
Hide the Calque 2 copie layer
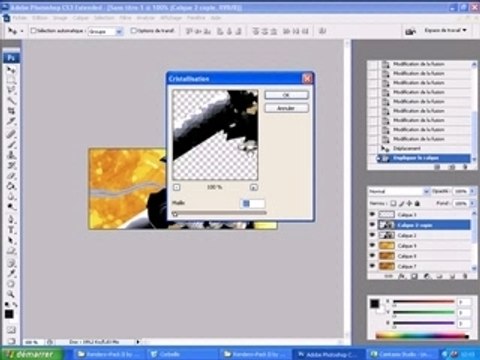coord(372,225)
